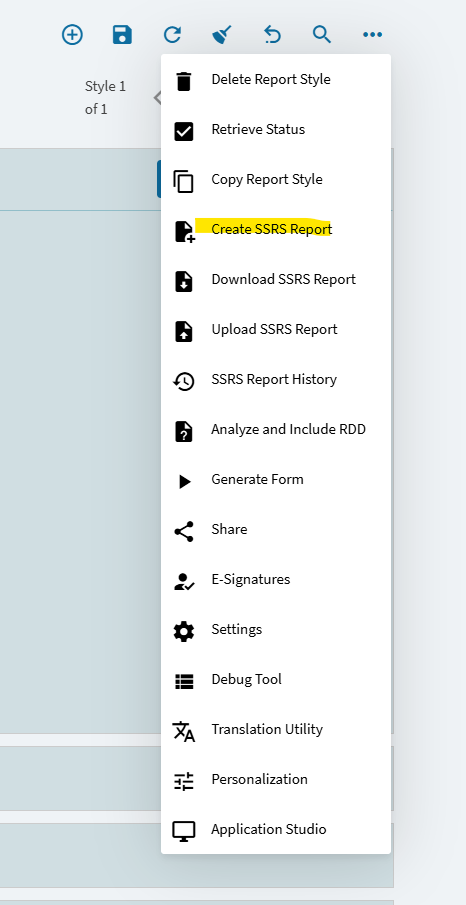The width and height of the screenshot is (466, 905).
Task: Launch Application Studio
Action: (x=276, y=830)
